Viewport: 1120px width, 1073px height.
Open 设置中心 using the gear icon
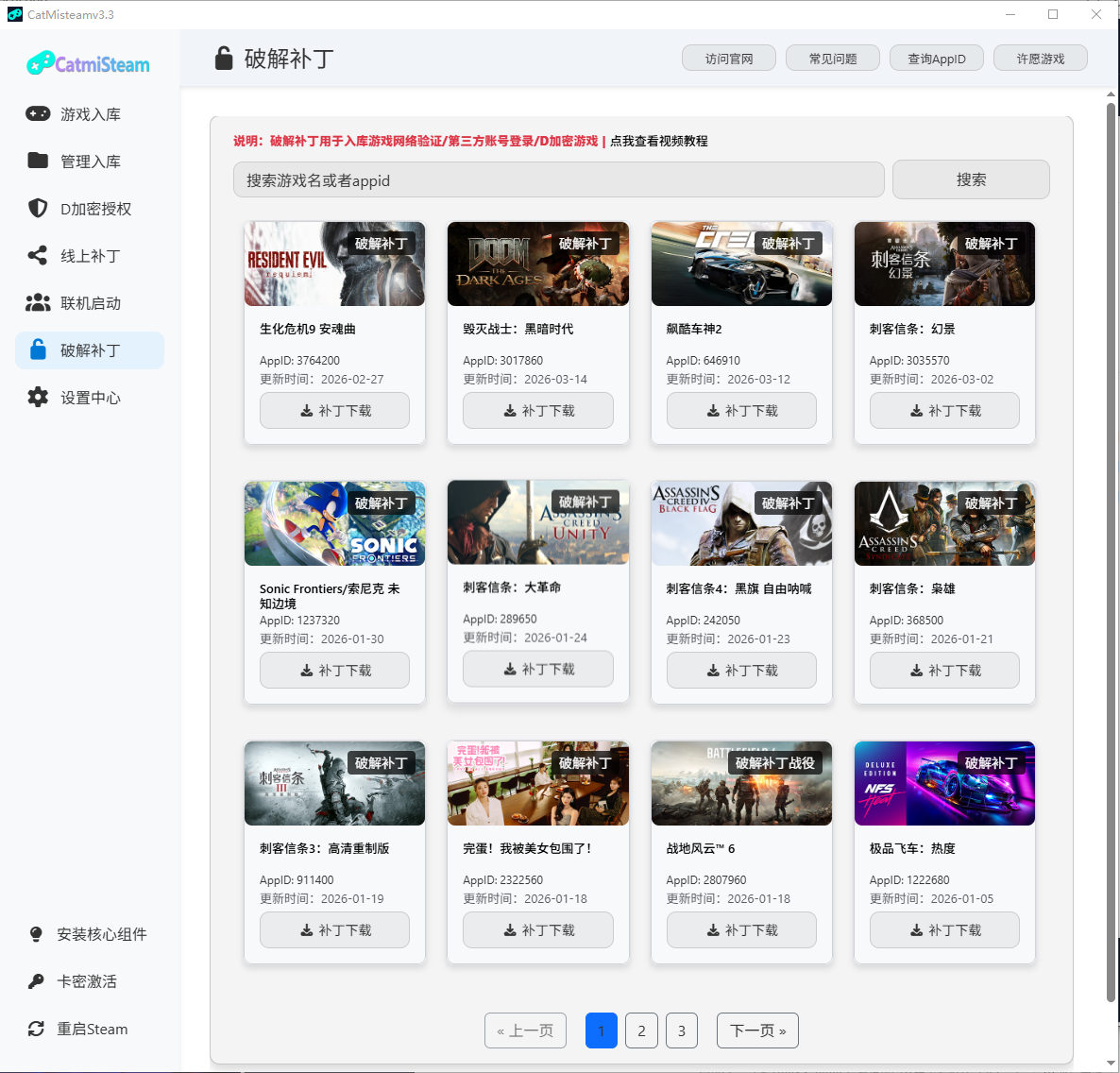pos(38,397)
